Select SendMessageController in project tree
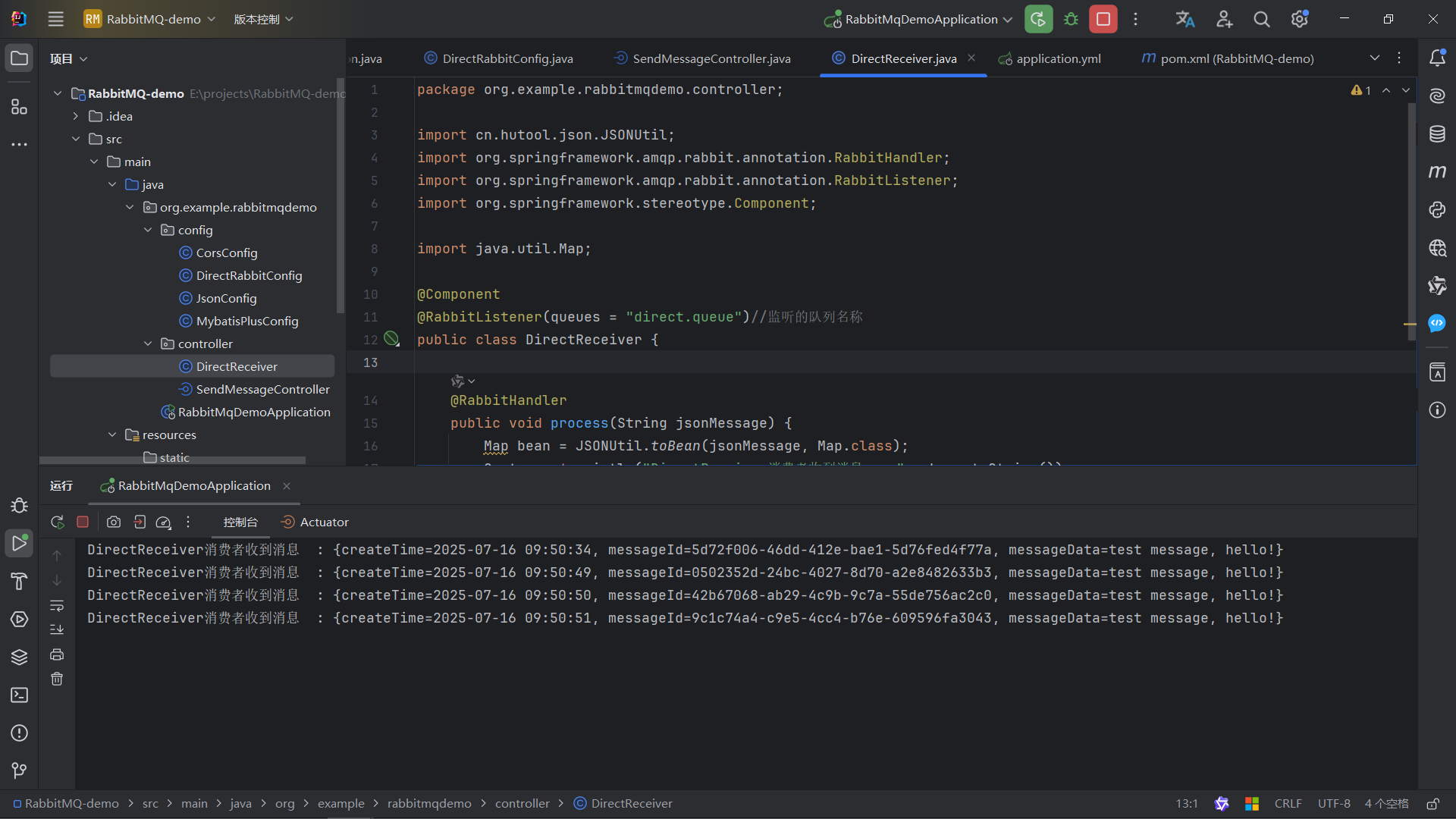 [262, 389]
